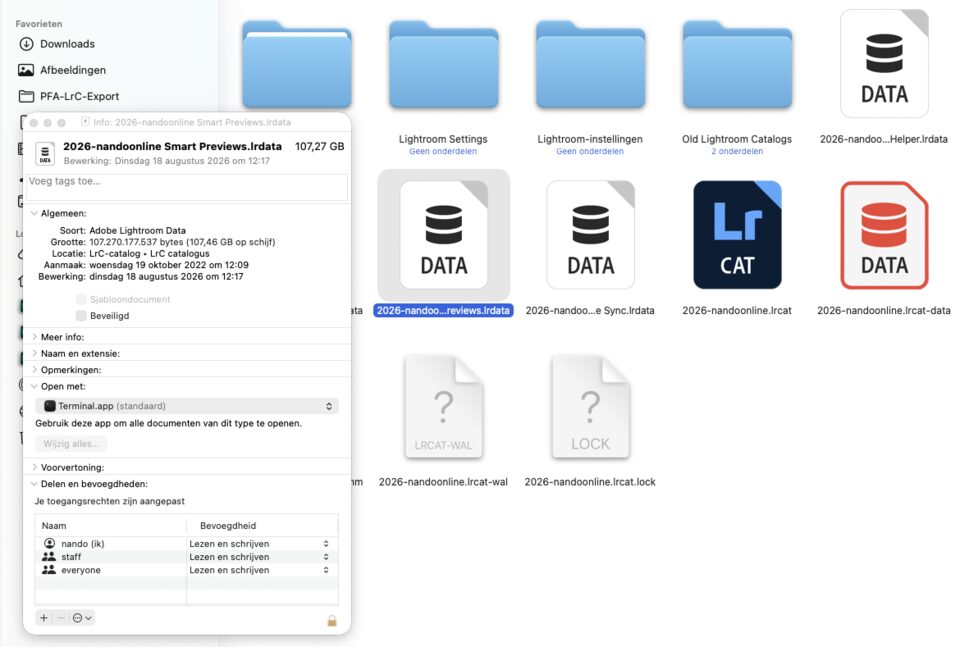Image resolution: width=960 pixels, height=647 pixels.
Task: Click the 2026-nandoo...e Sync.lrdata label
Action: point(590,310)
